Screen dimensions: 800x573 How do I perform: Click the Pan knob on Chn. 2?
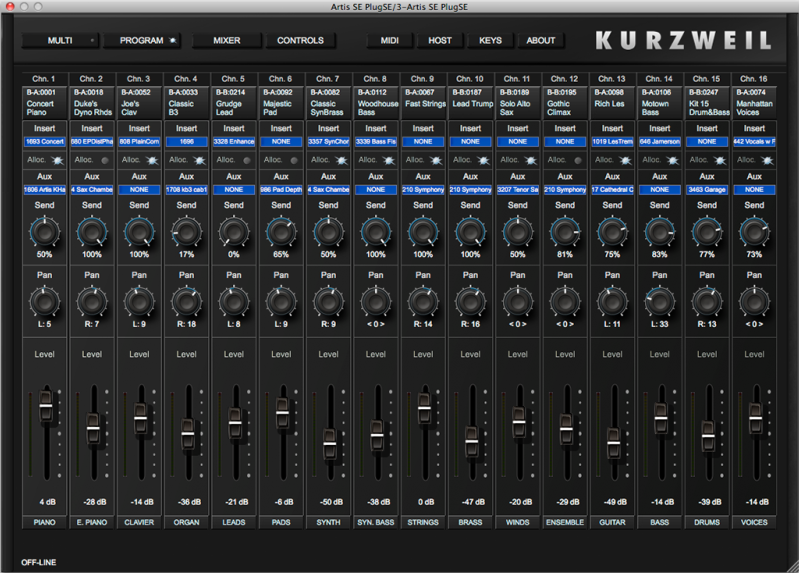pyautogui.click(x=91, y=299)
